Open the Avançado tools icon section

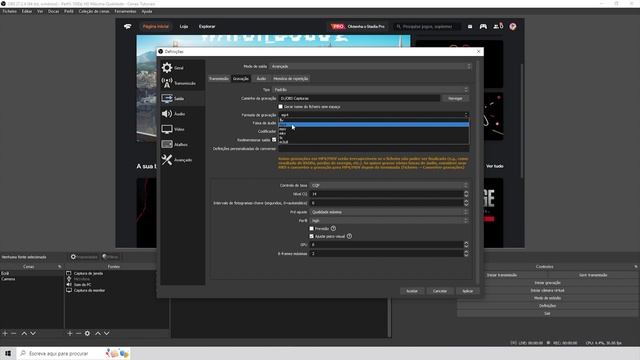(x=167, y=160)
